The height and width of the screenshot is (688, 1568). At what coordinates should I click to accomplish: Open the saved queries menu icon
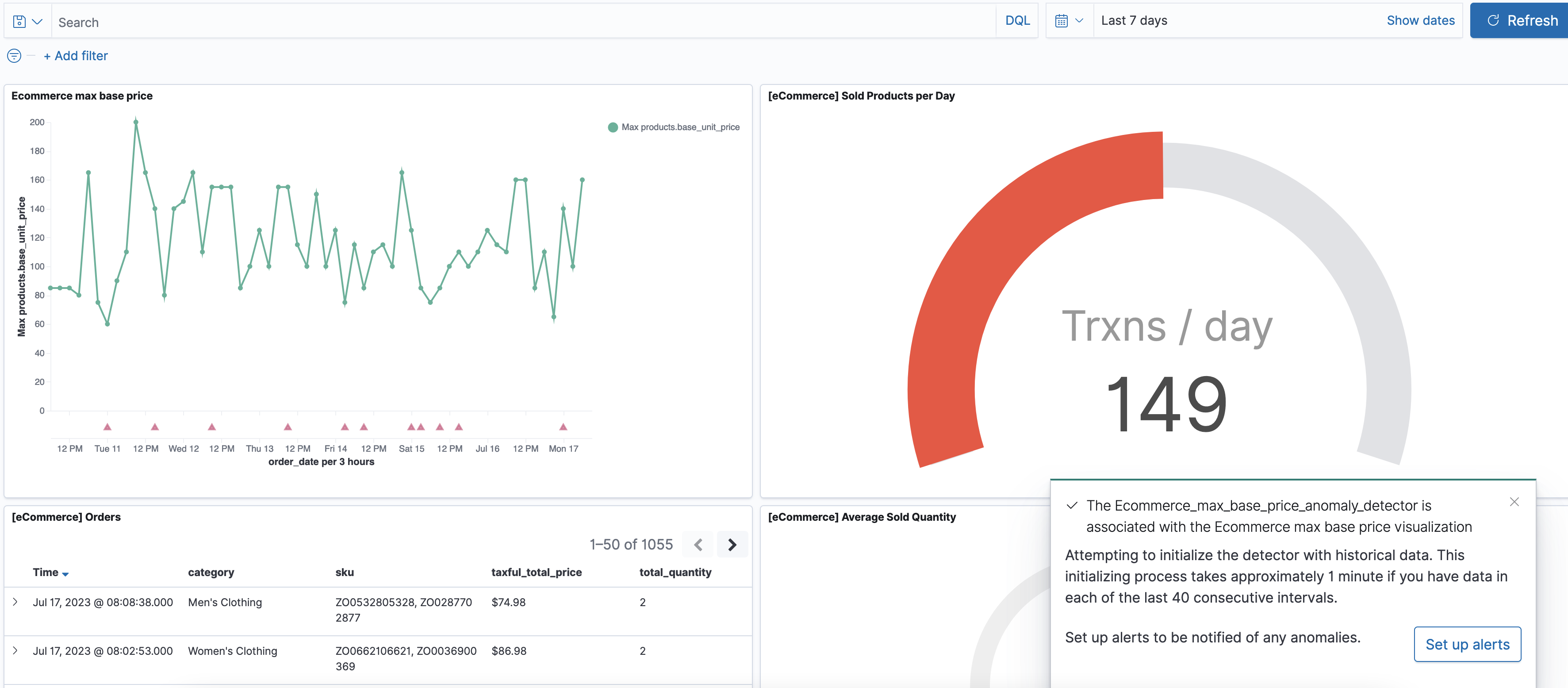click(27, 21)
